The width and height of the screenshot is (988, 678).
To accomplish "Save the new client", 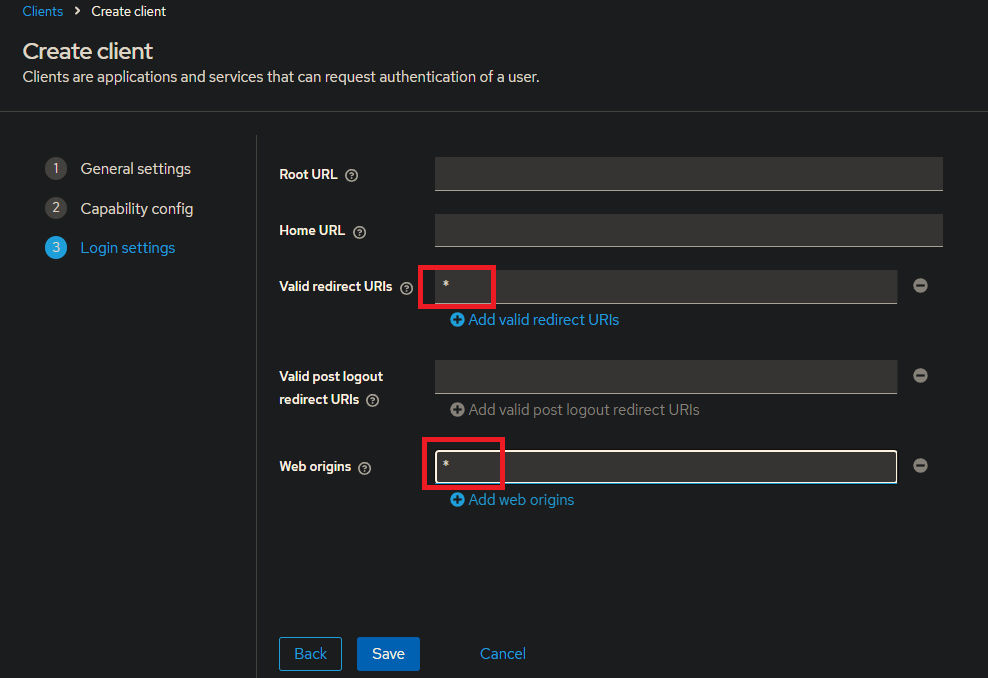I will tap(388, 654).
